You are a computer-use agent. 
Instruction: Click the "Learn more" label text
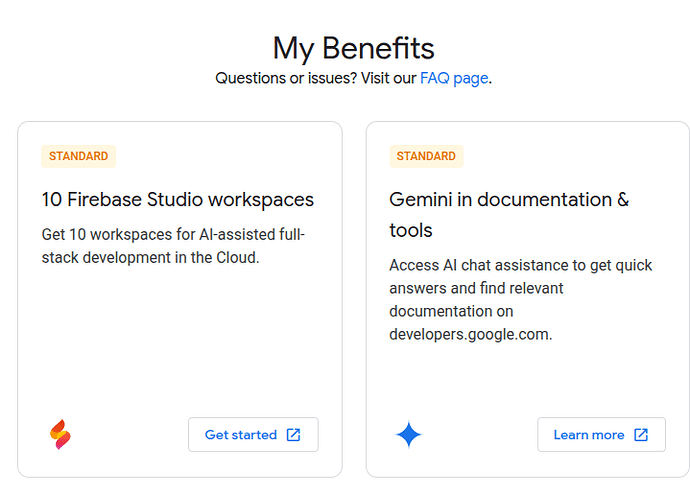(x=589, y=435)
